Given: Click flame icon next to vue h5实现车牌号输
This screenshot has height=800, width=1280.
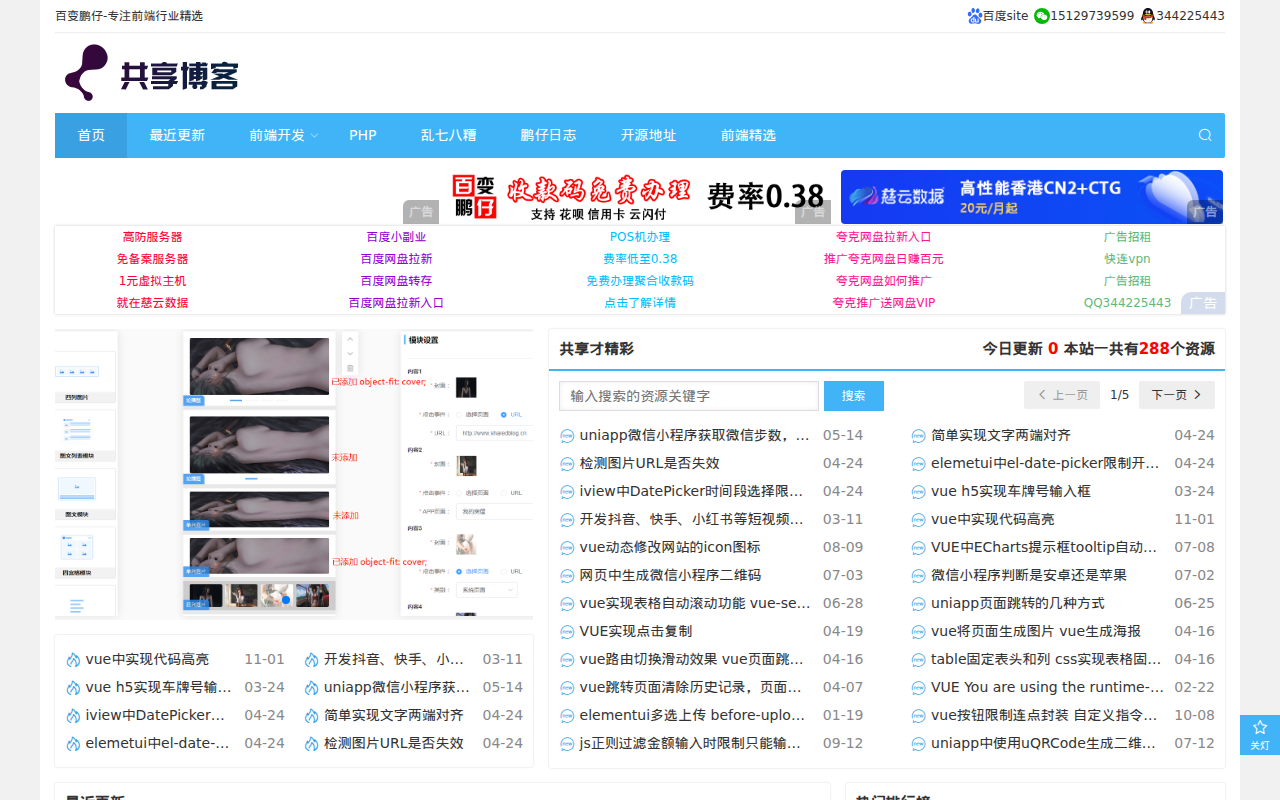Looking at the screenshot, I should point(73,688).
